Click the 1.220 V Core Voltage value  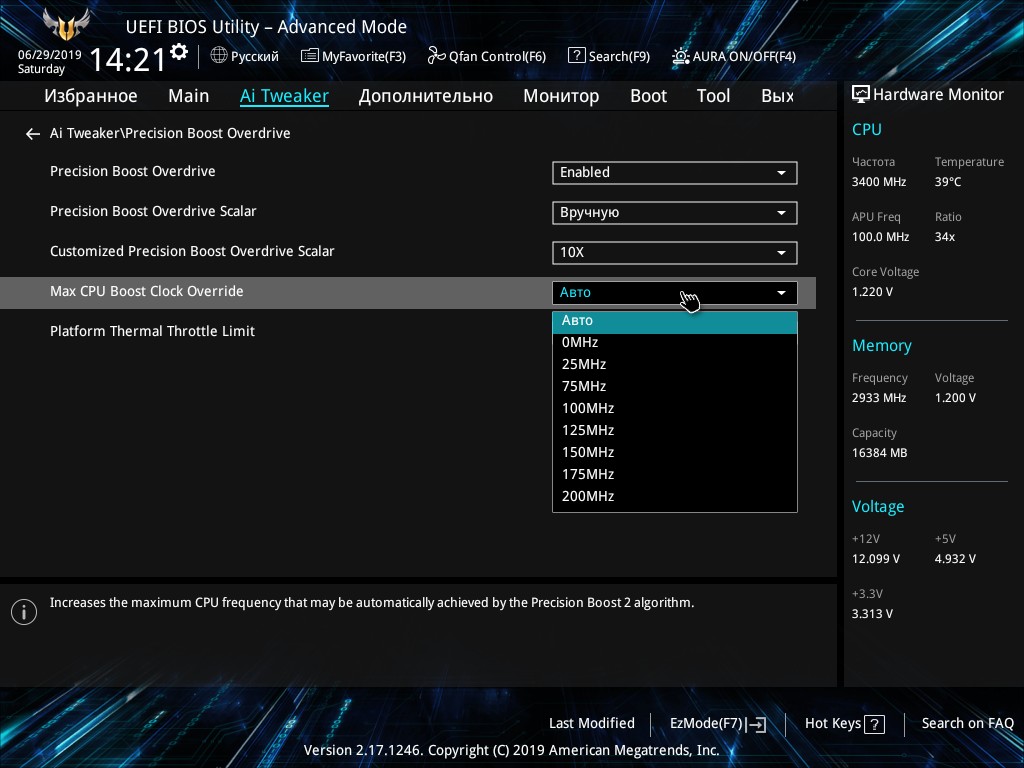click(872, 292)
